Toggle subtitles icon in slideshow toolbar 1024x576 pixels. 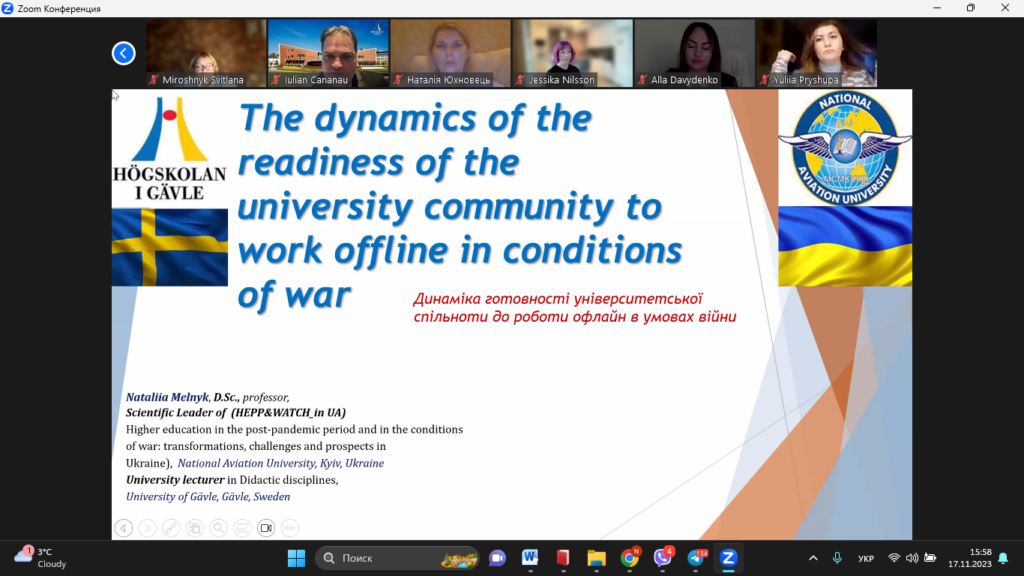coord(242,528)
